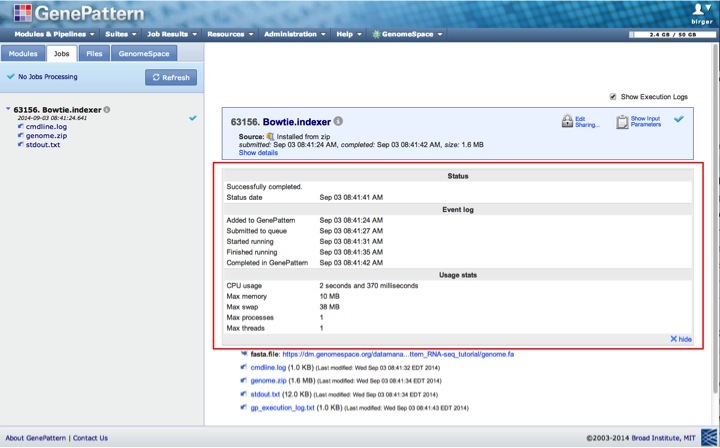Viewport: 720px width, 448px height.
Task: Open the Help dropdown menu
Action: click(x=349, y=34)
